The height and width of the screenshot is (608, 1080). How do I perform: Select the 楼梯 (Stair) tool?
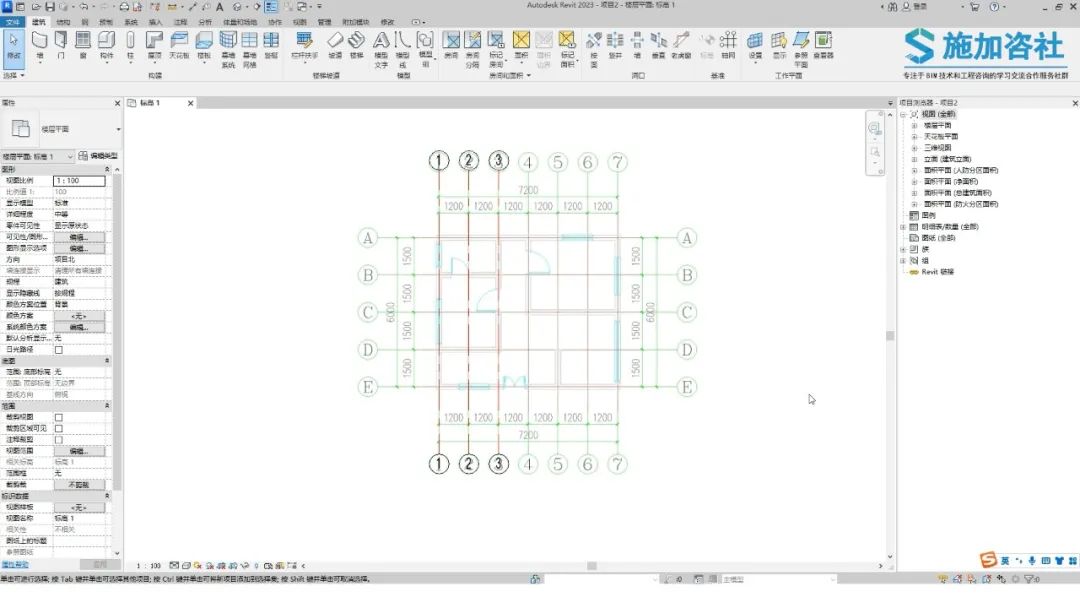[356, 45]
